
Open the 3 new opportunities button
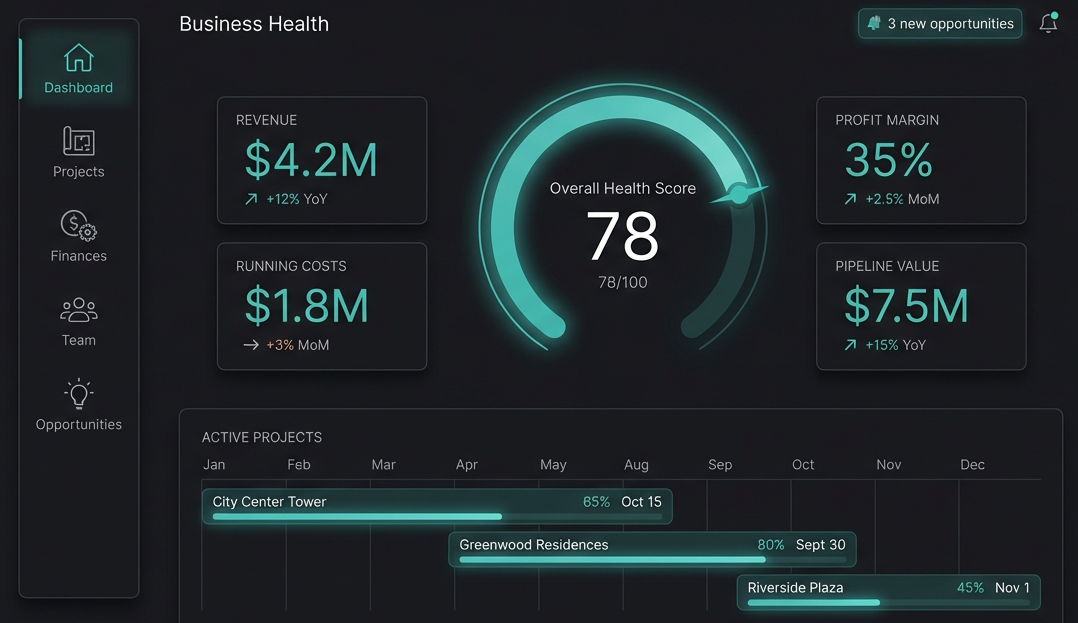click(940, 24)
